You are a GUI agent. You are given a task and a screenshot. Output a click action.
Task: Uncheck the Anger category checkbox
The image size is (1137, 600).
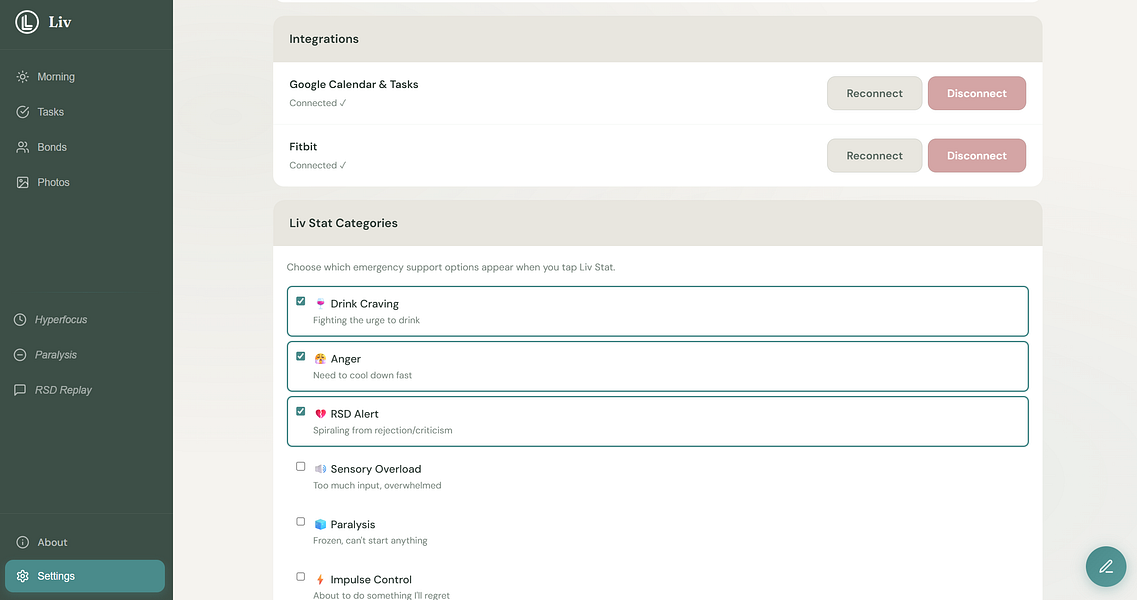point(301,356)
